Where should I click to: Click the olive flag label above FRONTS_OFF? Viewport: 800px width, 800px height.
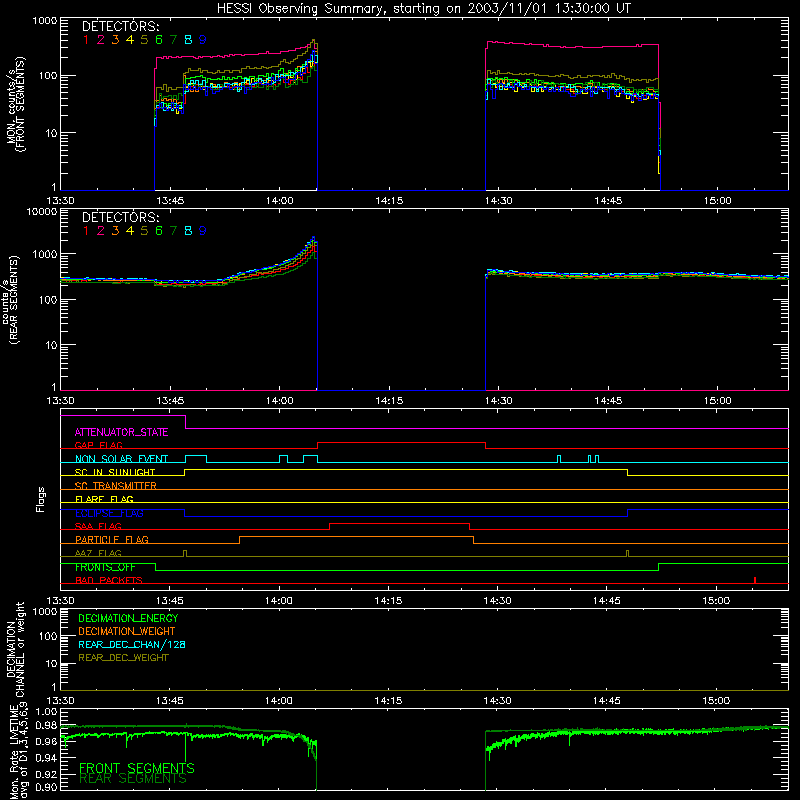coord(98,553)
